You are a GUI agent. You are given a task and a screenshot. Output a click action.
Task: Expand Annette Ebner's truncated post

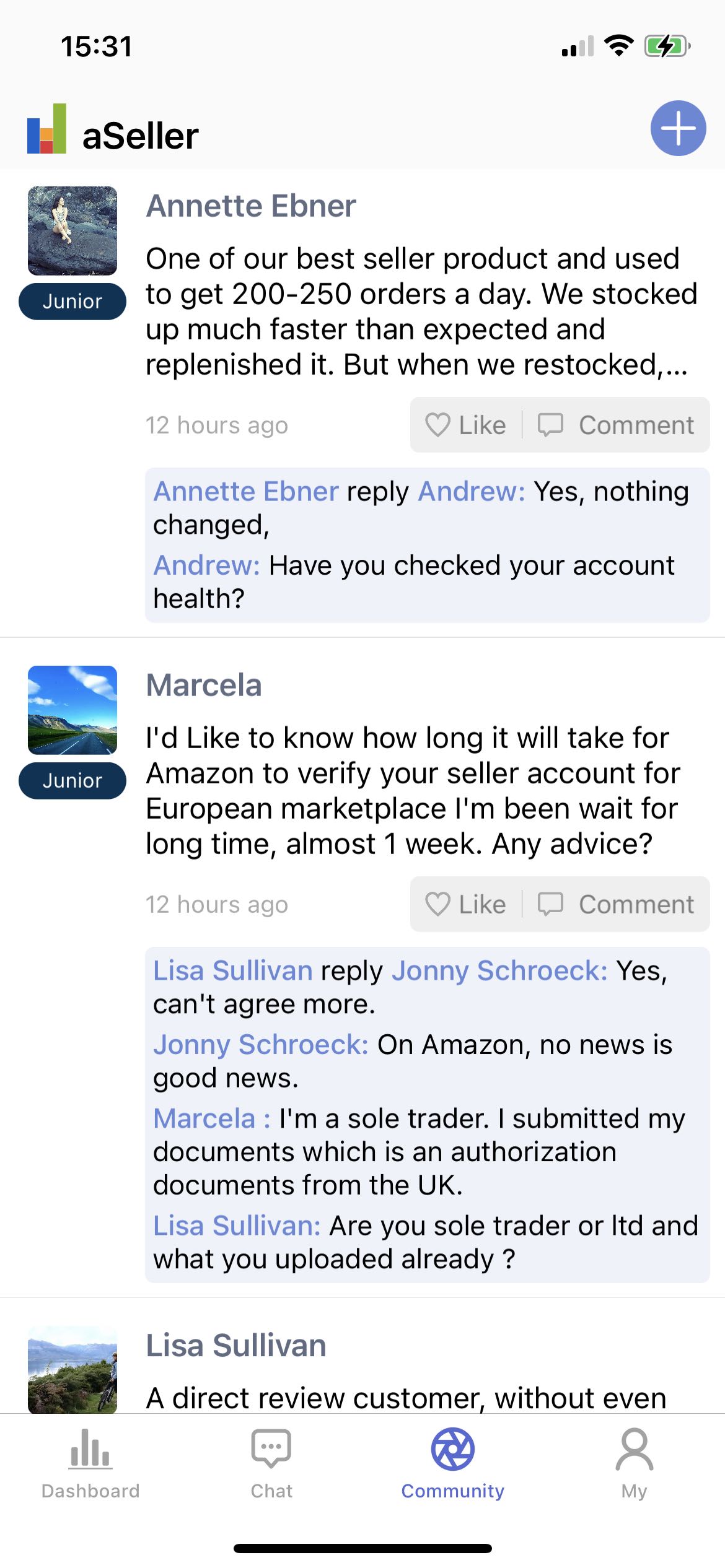pos(421,310)
